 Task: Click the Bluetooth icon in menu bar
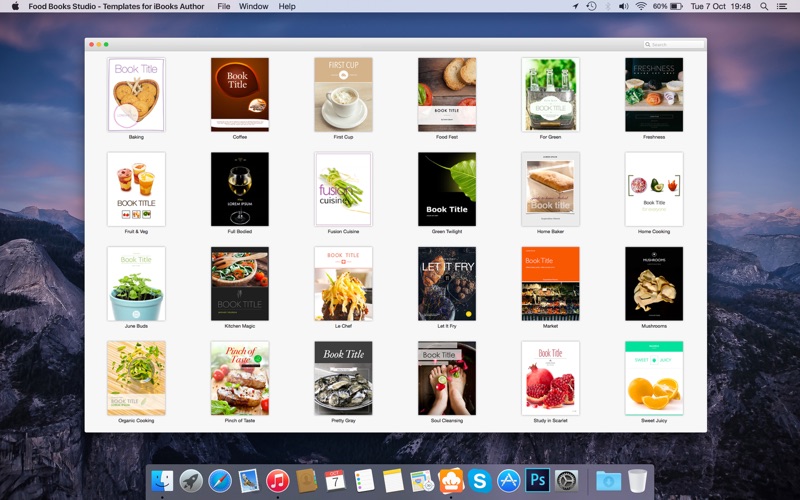(608, 6)
